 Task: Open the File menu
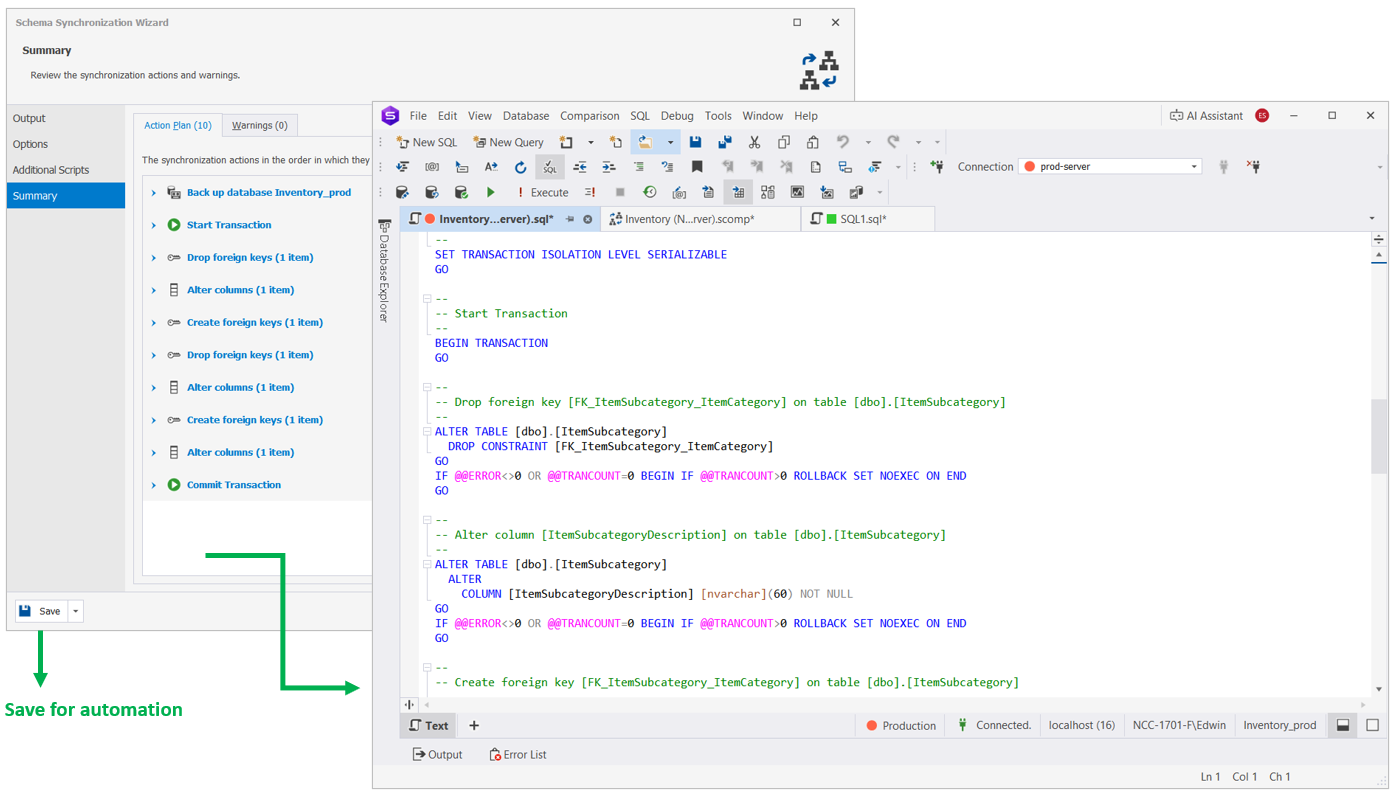point(418,116)
